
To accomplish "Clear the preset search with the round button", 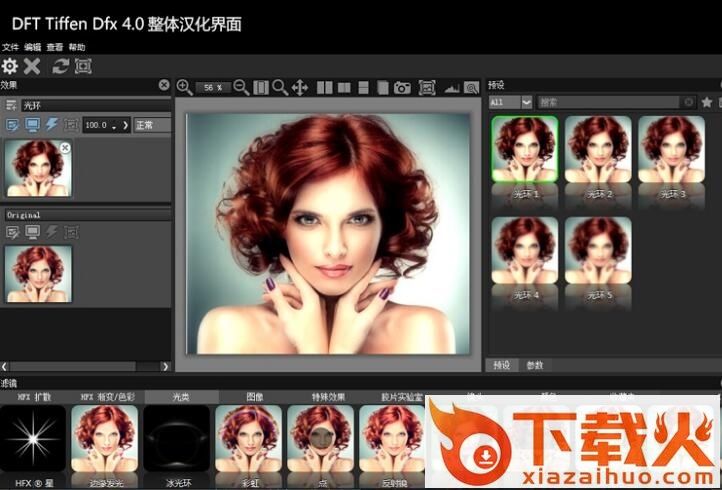I will [688, 102].
